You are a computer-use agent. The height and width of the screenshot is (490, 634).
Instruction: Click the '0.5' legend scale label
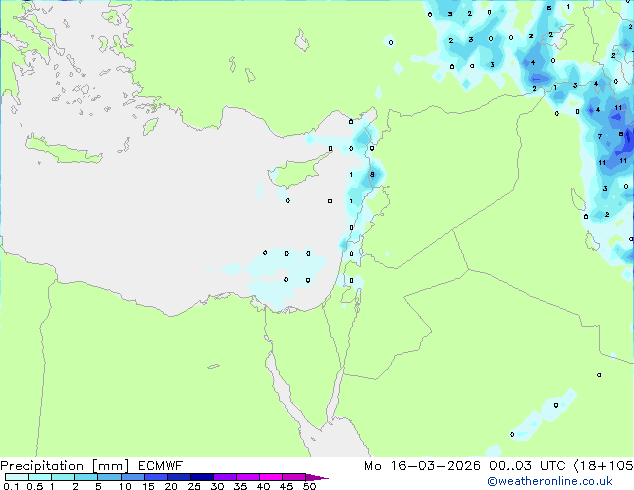(x=35, y=486)
